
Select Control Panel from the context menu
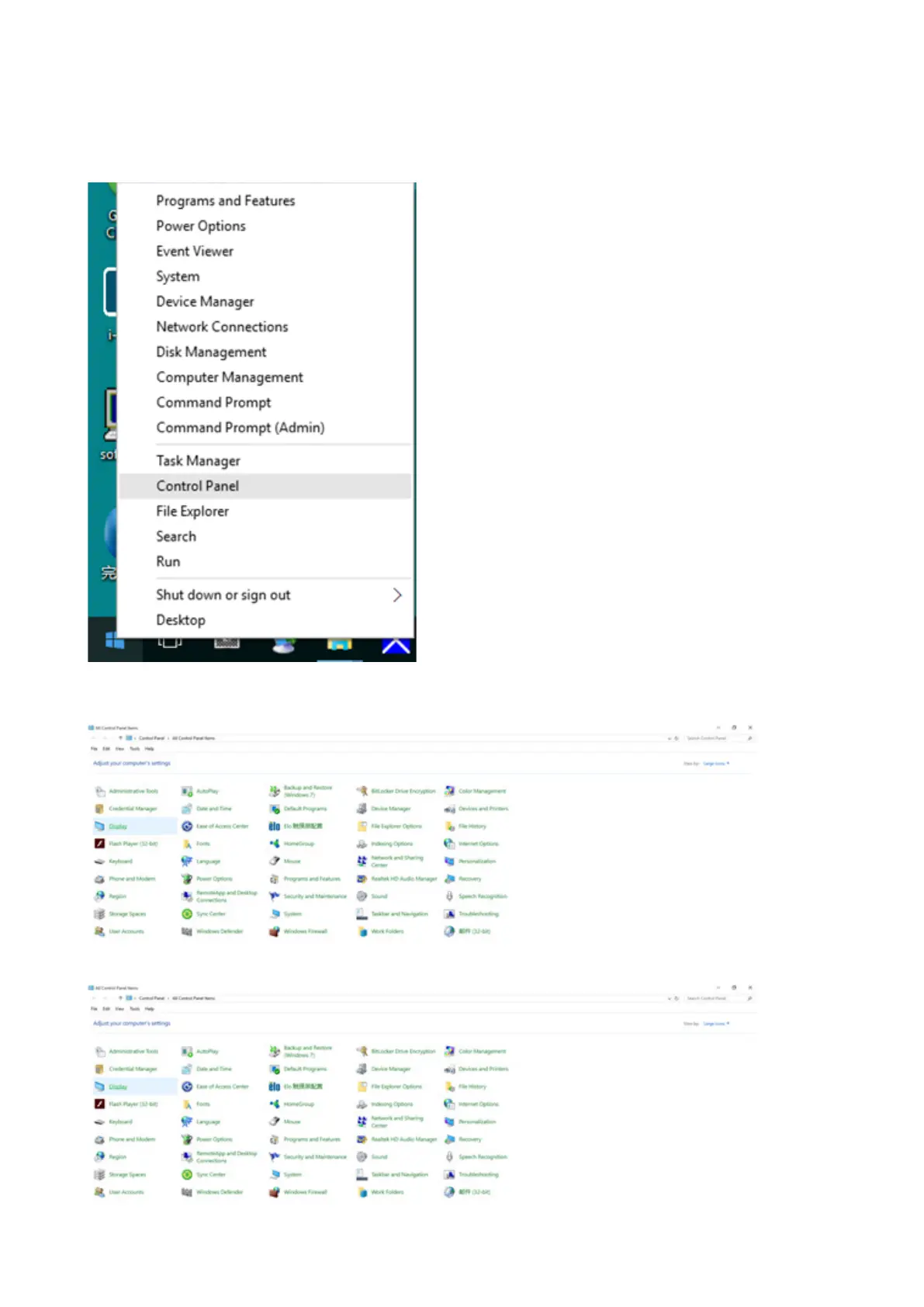198,486
